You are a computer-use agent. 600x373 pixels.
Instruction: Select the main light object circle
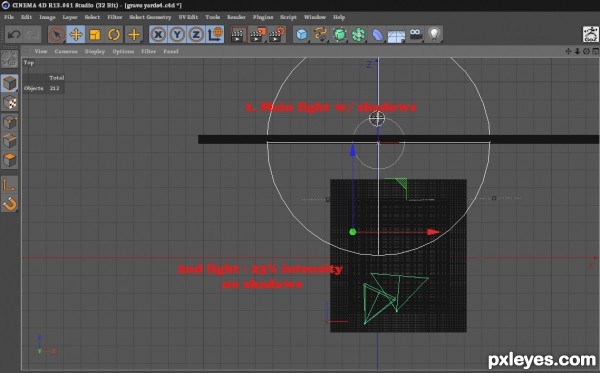(x=377, y=119)
